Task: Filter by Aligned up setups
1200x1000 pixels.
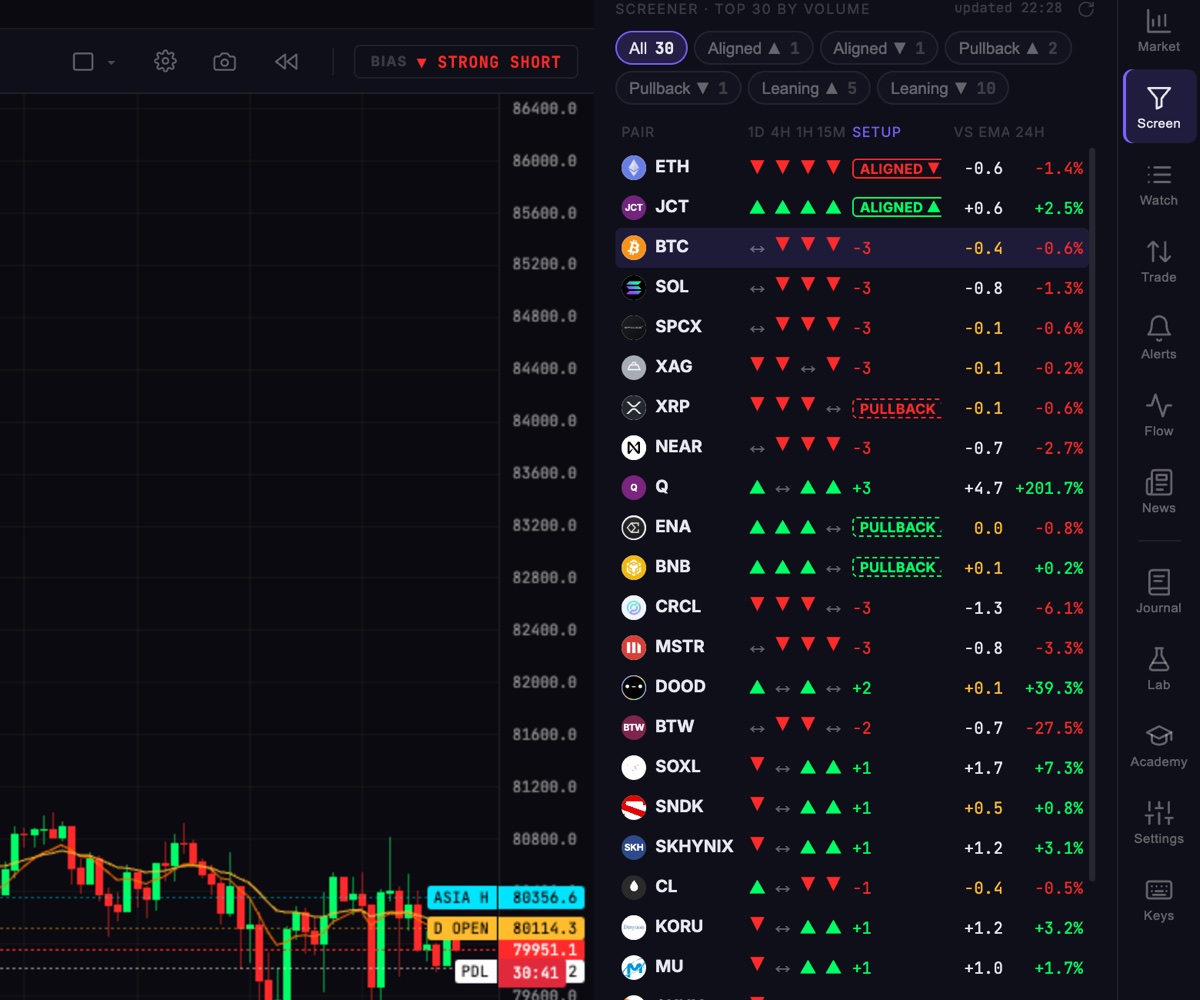Action: click(753, 48)
